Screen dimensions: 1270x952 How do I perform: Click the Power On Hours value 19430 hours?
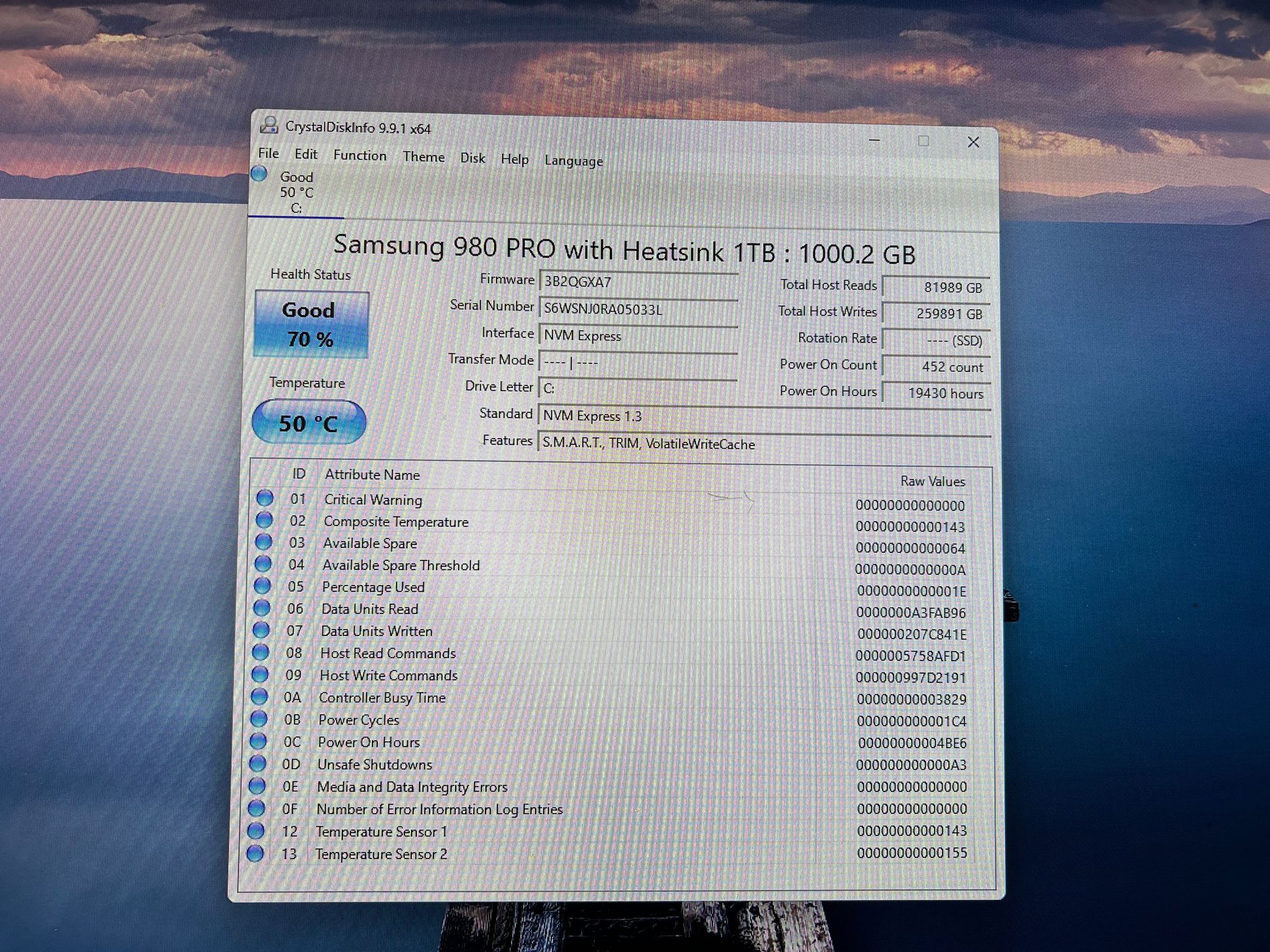click(936, 394)
